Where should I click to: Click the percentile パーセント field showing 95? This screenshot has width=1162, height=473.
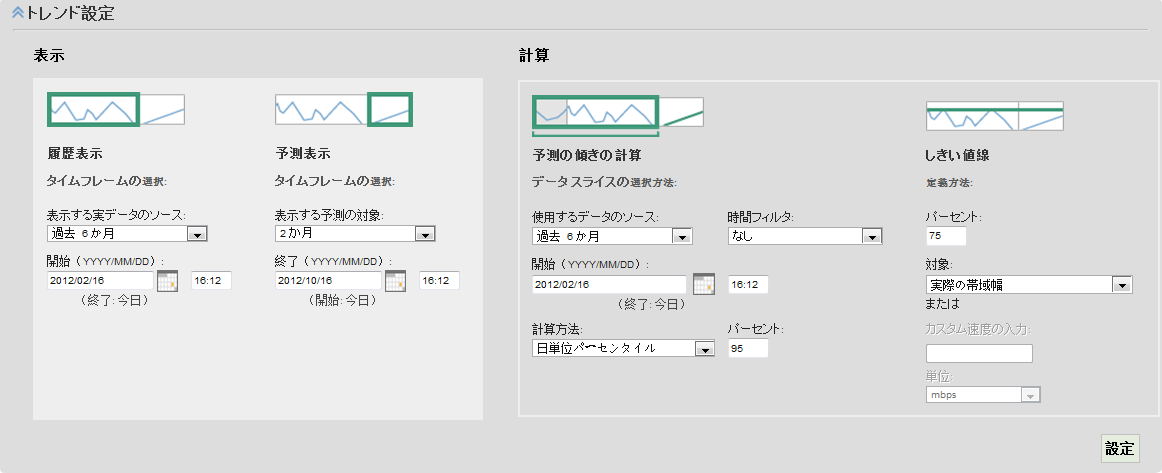coord(748,348)
